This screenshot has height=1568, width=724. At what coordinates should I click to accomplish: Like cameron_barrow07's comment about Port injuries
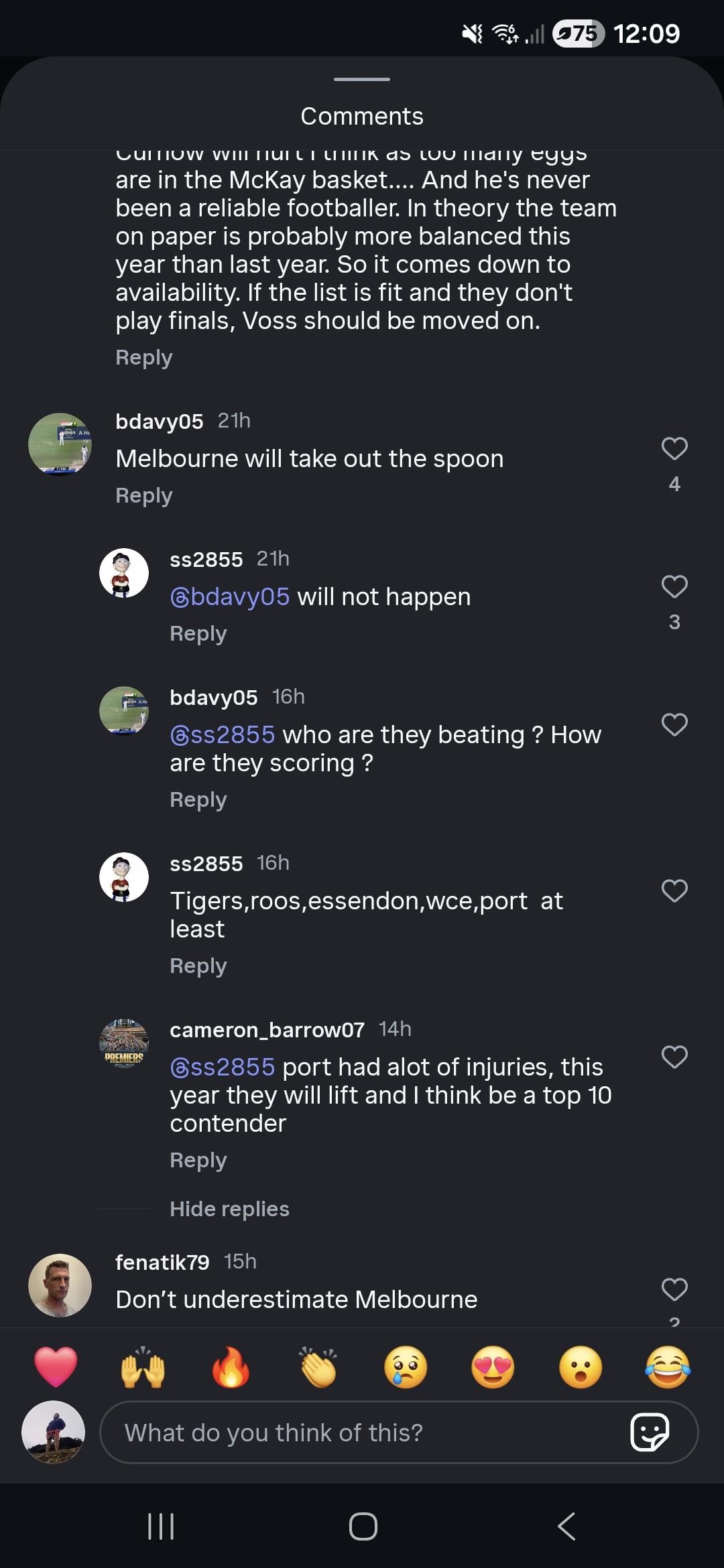pyautogui.click(x=674, y=1057)
